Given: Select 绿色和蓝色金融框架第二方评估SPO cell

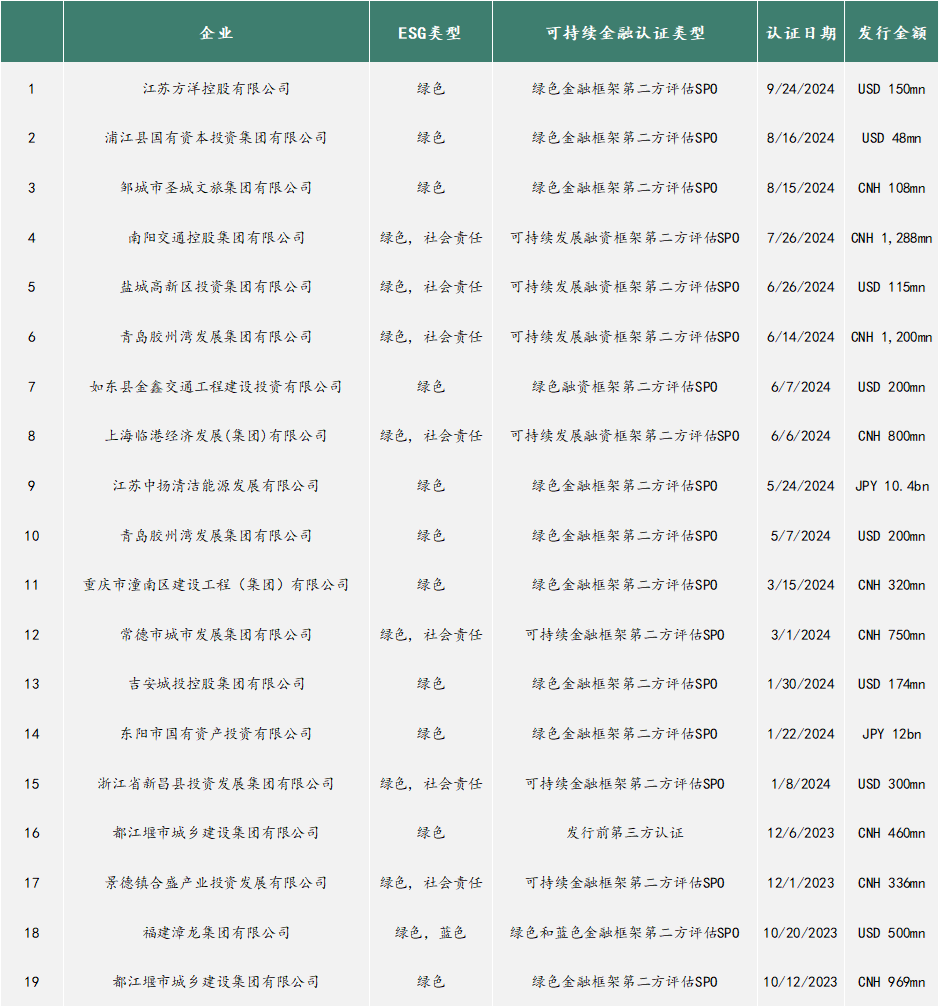Looking at the screenshot, I should click(625, 933).
